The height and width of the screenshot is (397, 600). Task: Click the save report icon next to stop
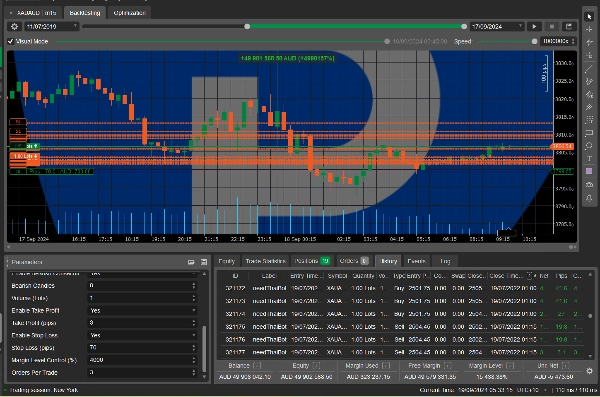coord(569,26)
